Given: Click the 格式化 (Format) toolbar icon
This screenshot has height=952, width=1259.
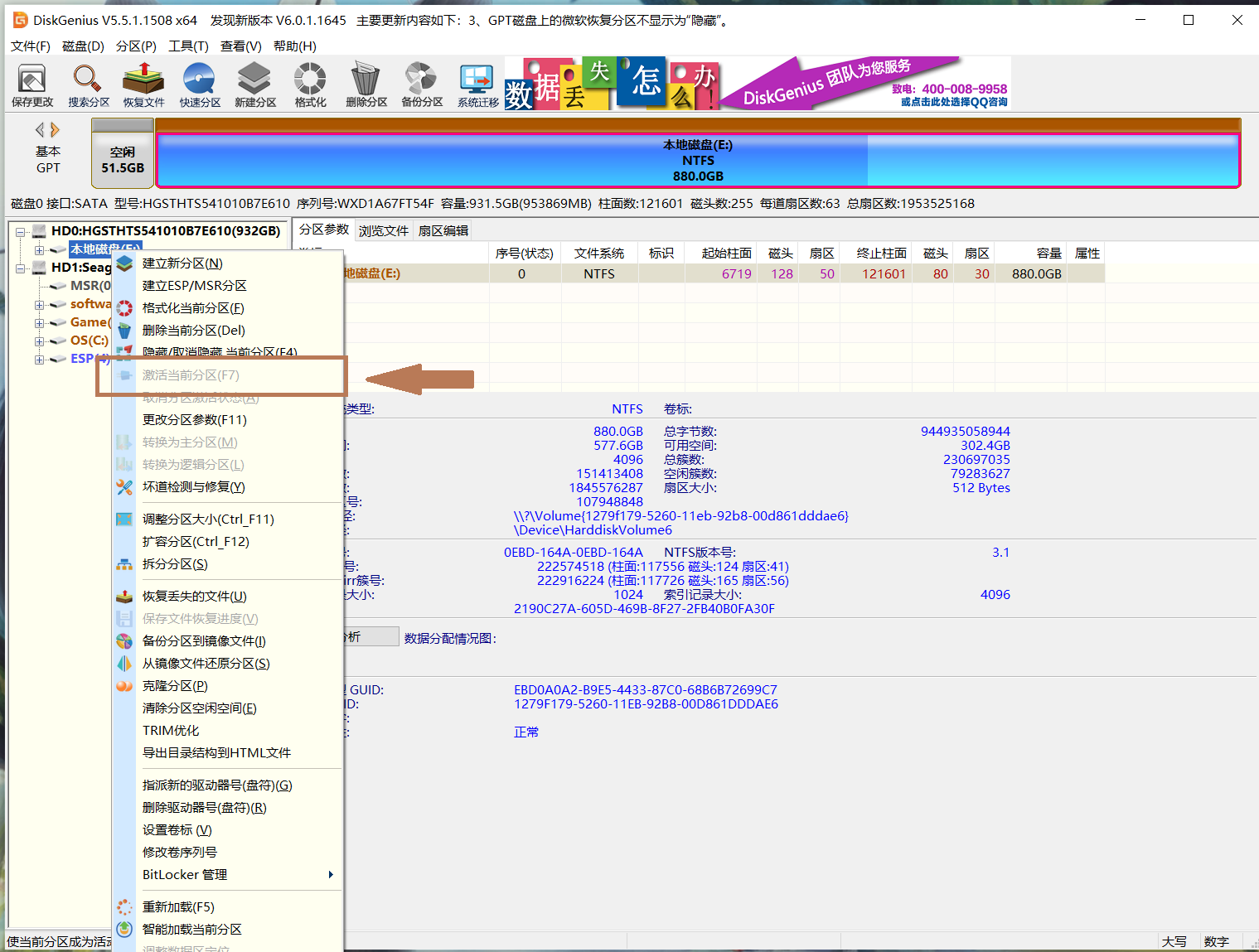Looking at the screenshot, I should coord(310,85).
